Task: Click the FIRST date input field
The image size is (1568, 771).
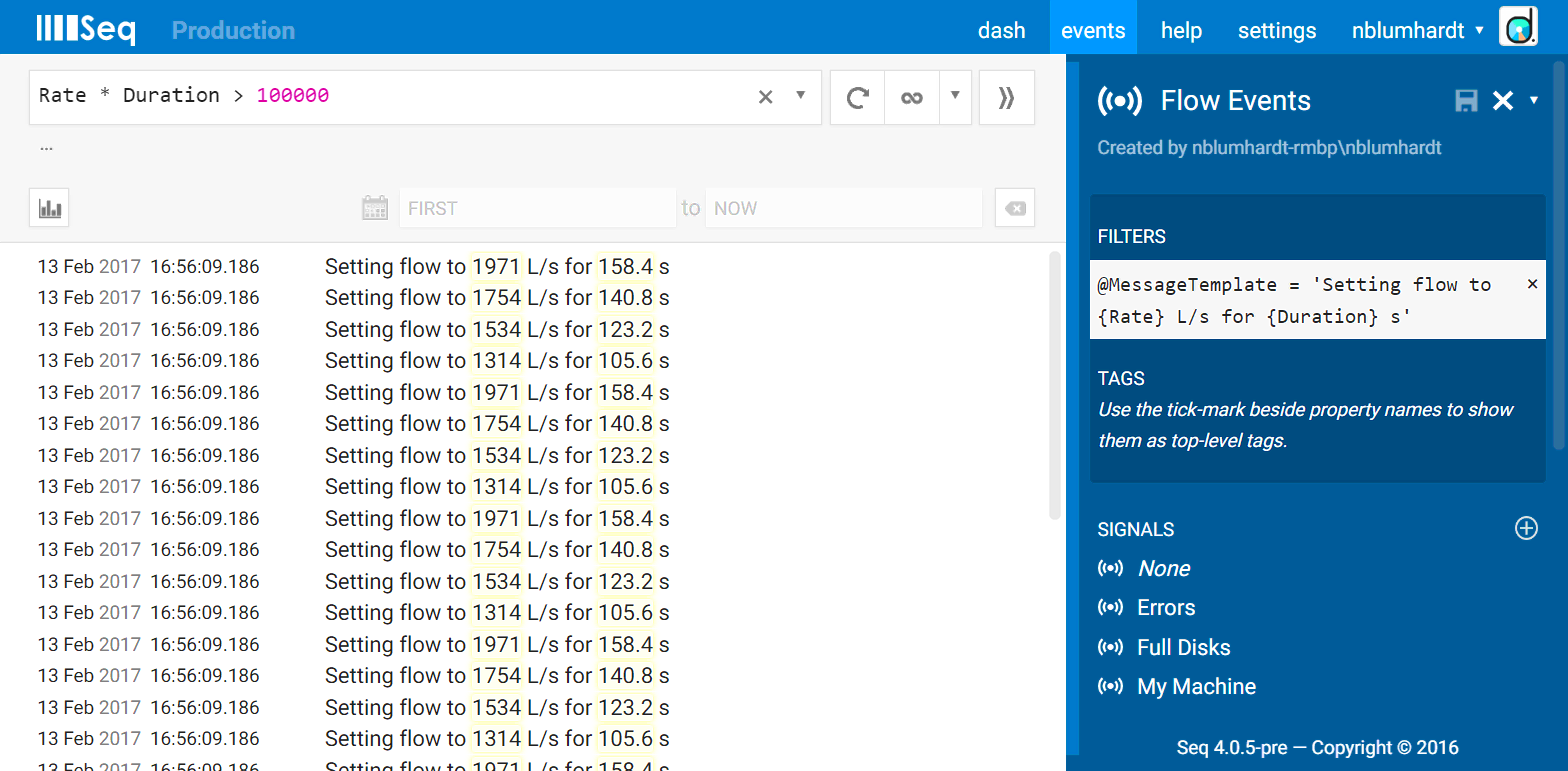Action: [538, 208]
